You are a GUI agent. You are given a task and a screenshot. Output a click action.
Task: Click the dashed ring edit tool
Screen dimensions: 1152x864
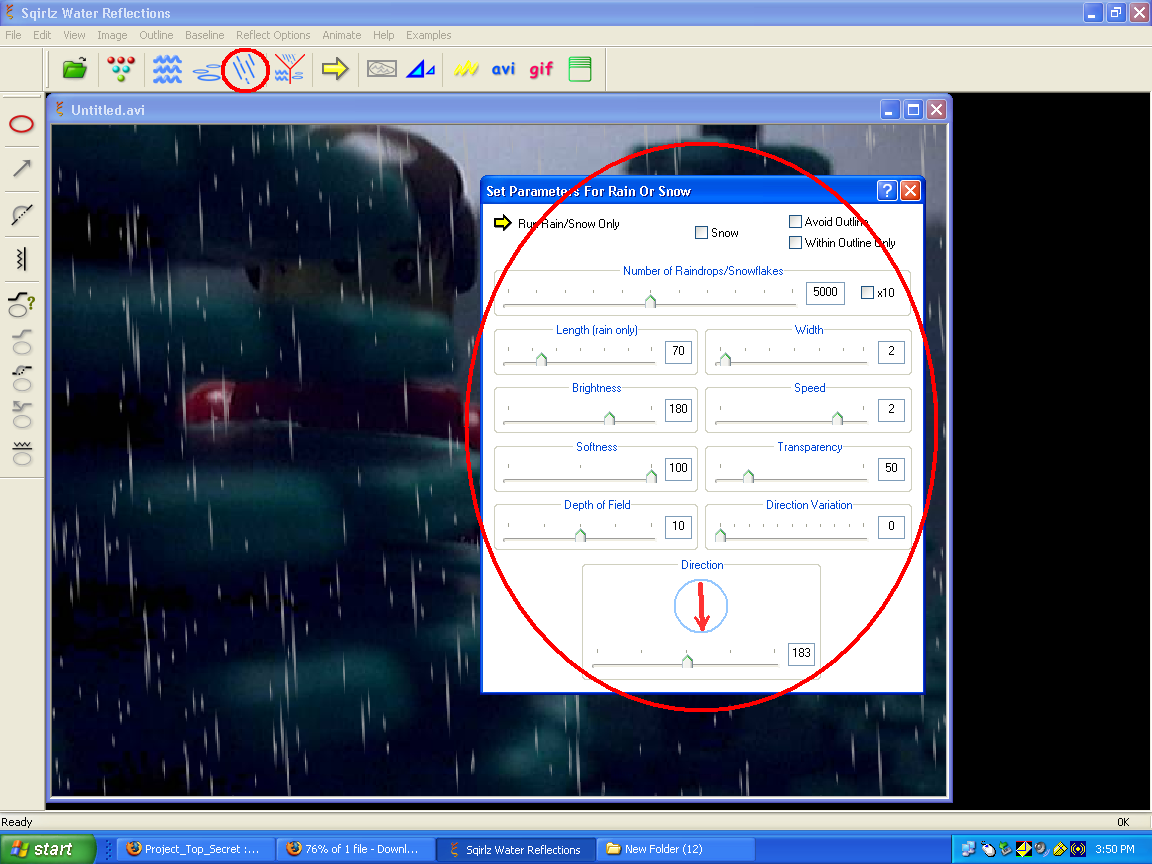pos(22,378)
